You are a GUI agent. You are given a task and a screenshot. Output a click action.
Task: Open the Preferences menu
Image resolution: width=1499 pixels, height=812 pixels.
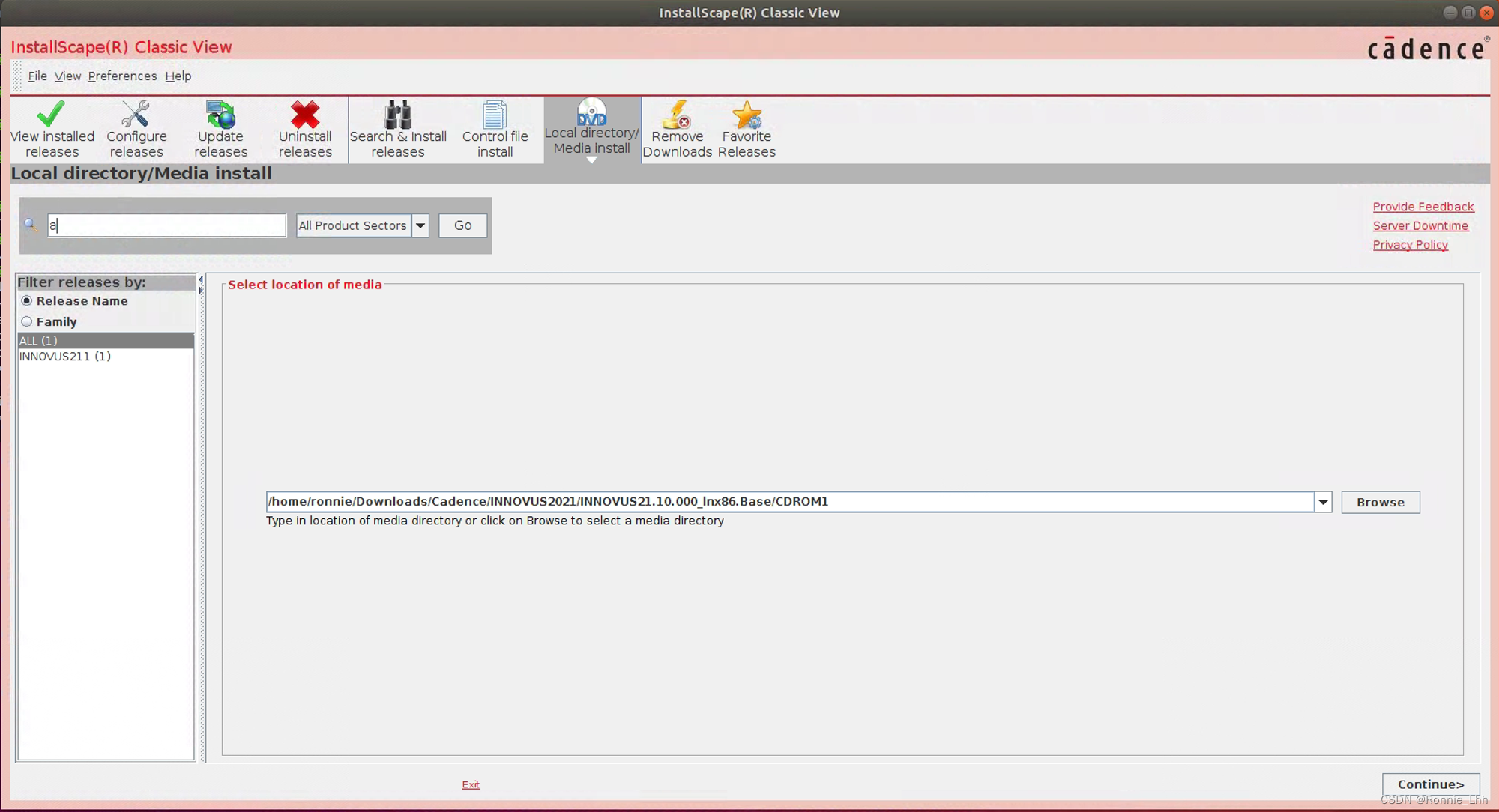tap(122, 76)
